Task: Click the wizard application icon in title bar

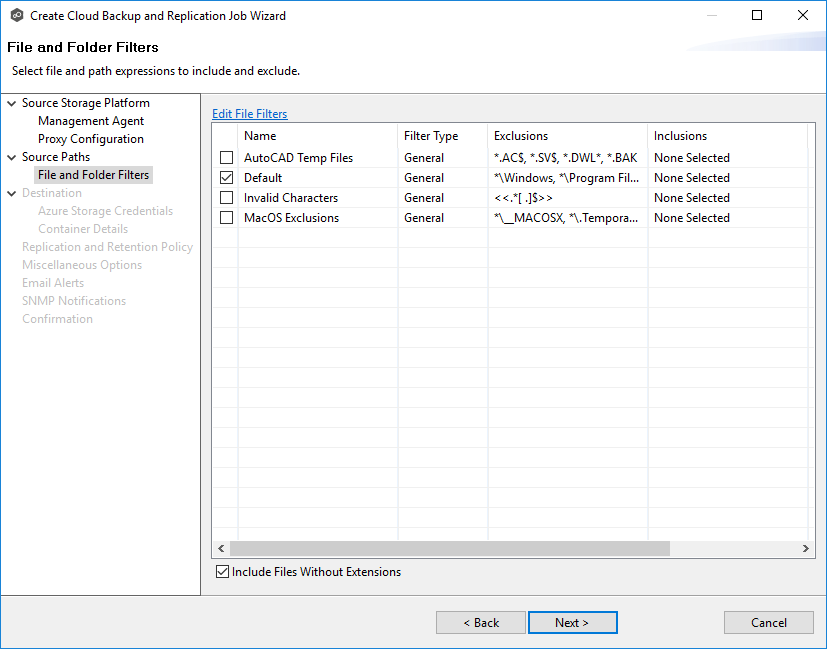Action: [16, 15]
